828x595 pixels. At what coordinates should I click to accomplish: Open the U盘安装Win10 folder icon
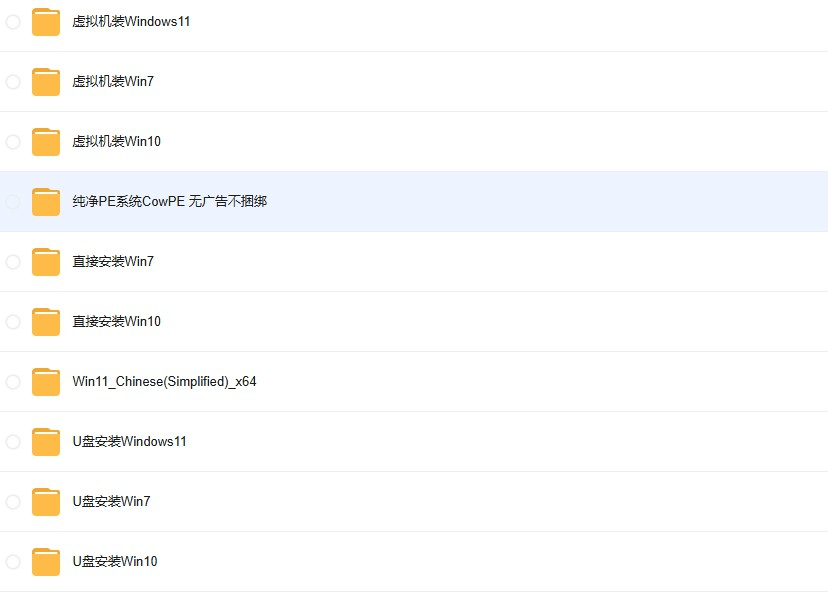[x=46, y=562]
